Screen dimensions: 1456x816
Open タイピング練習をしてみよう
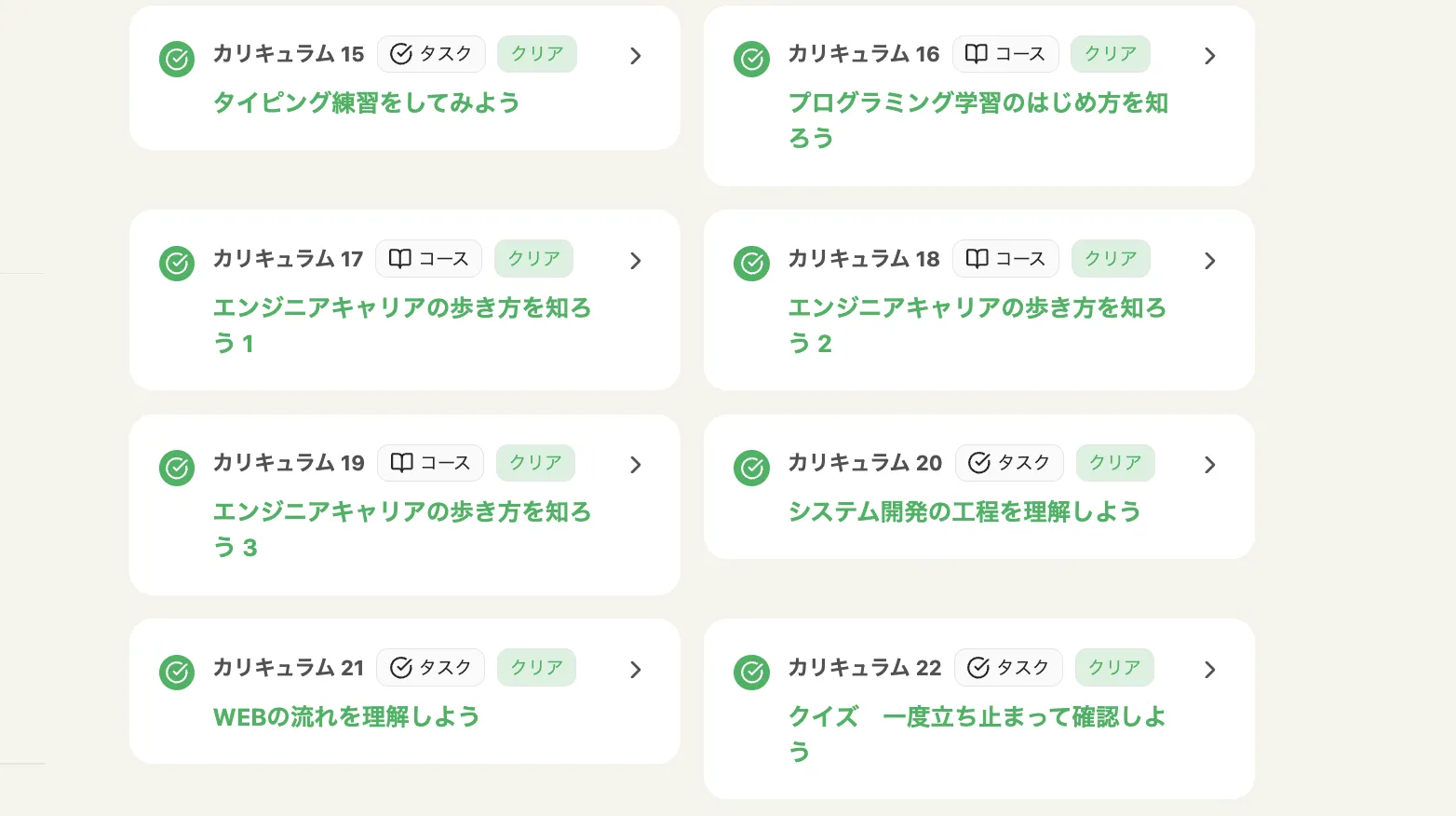pos(366,102)
